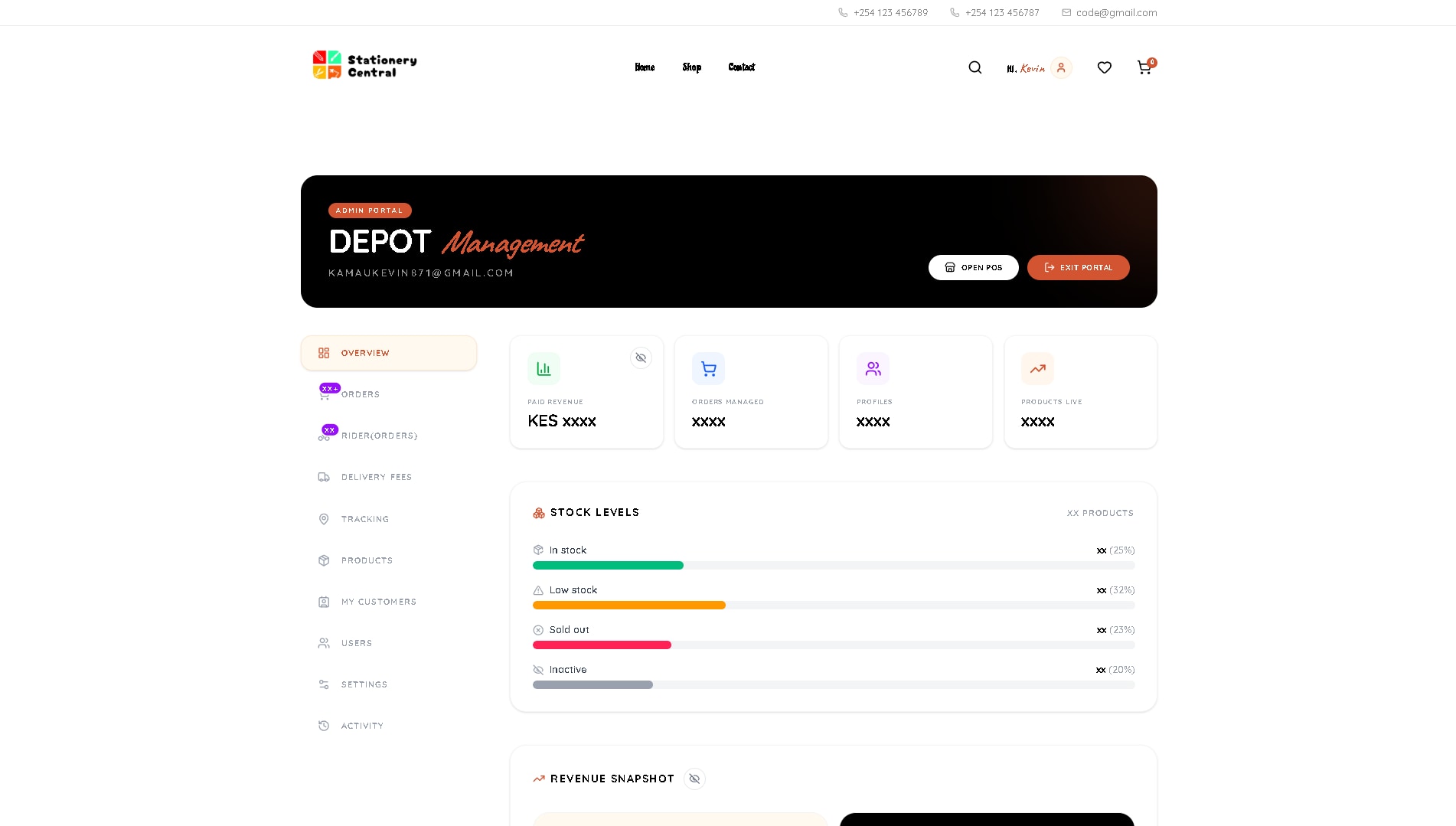Select the Overview sidebar tab
Screen dimensions: 1456x826
[x=389, y=353]
